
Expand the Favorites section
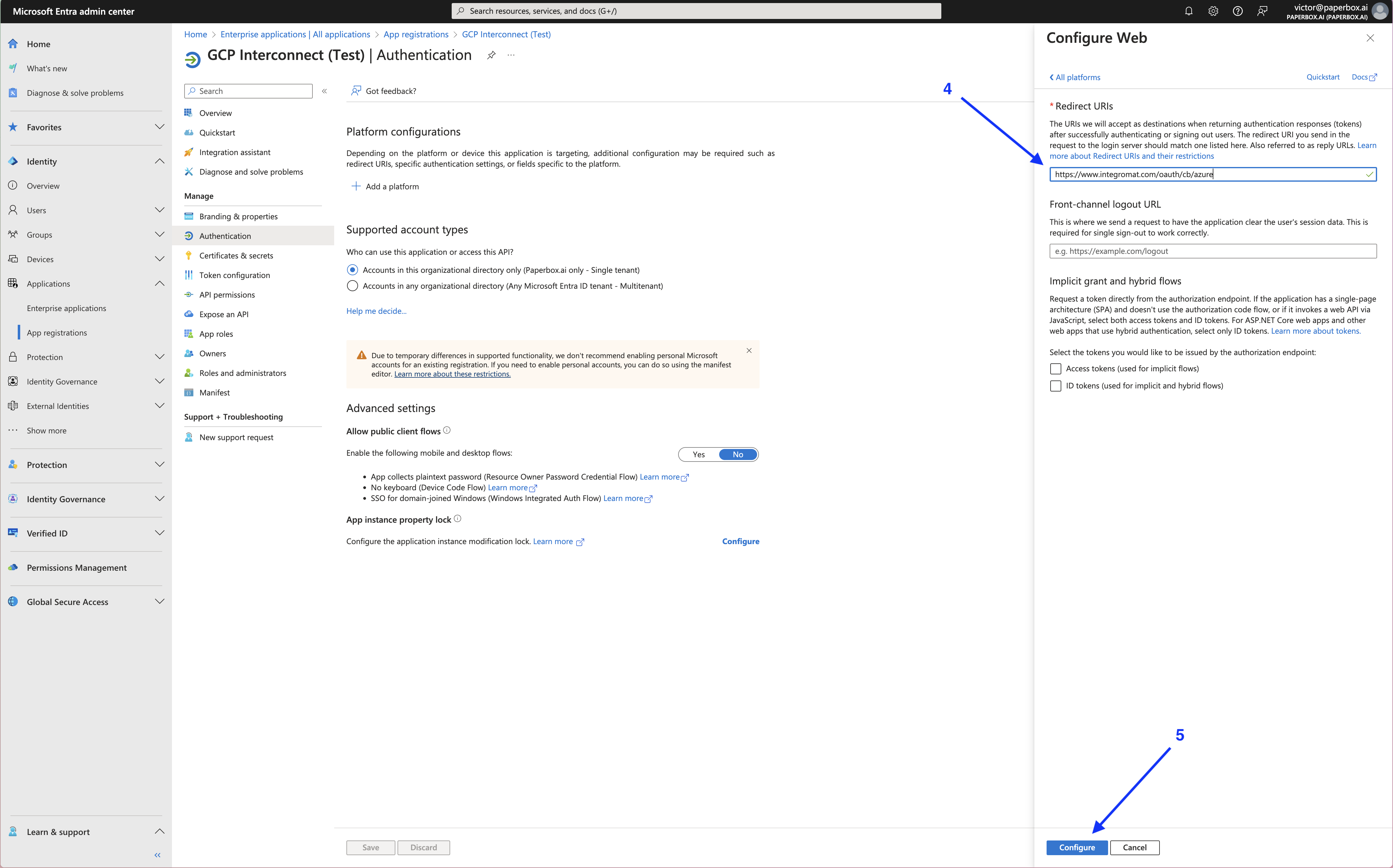159,127
